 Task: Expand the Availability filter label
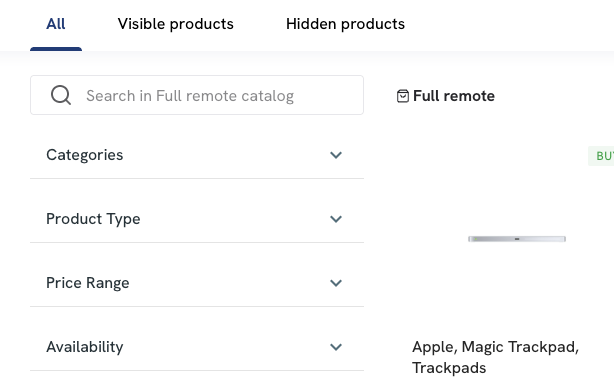coord(85,347)
